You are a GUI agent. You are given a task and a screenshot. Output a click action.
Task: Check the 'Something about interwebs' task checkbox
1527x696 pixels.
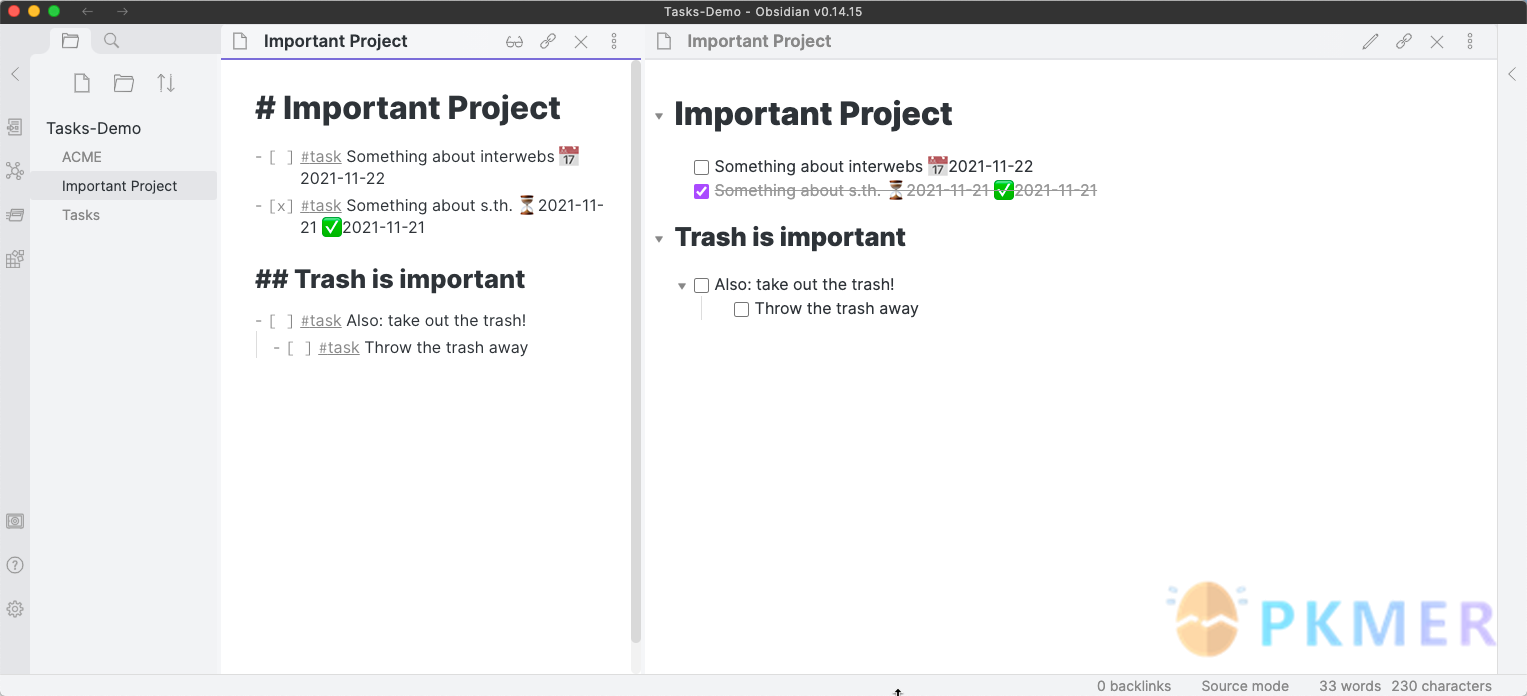[x=702, y=167]
